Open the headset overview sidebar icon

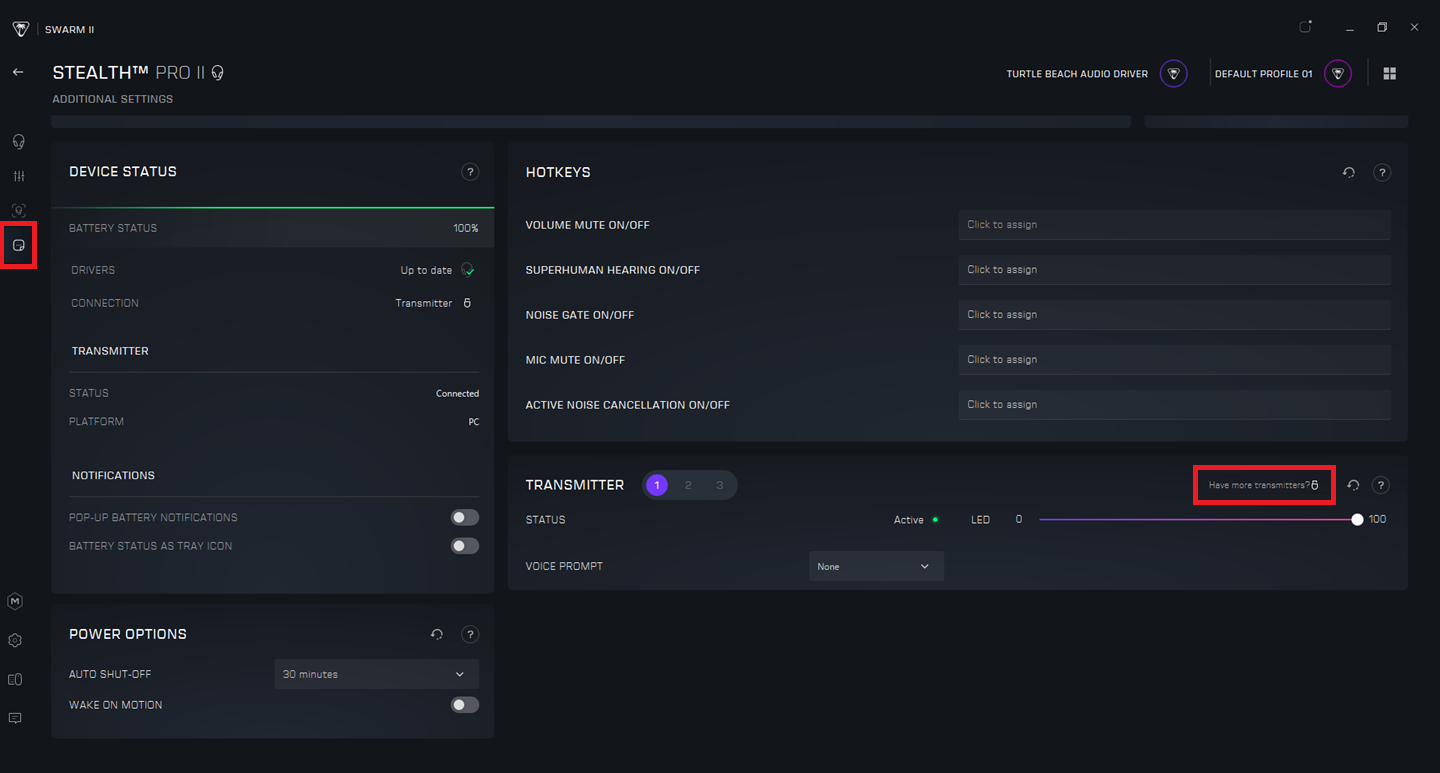pos(18,141)
